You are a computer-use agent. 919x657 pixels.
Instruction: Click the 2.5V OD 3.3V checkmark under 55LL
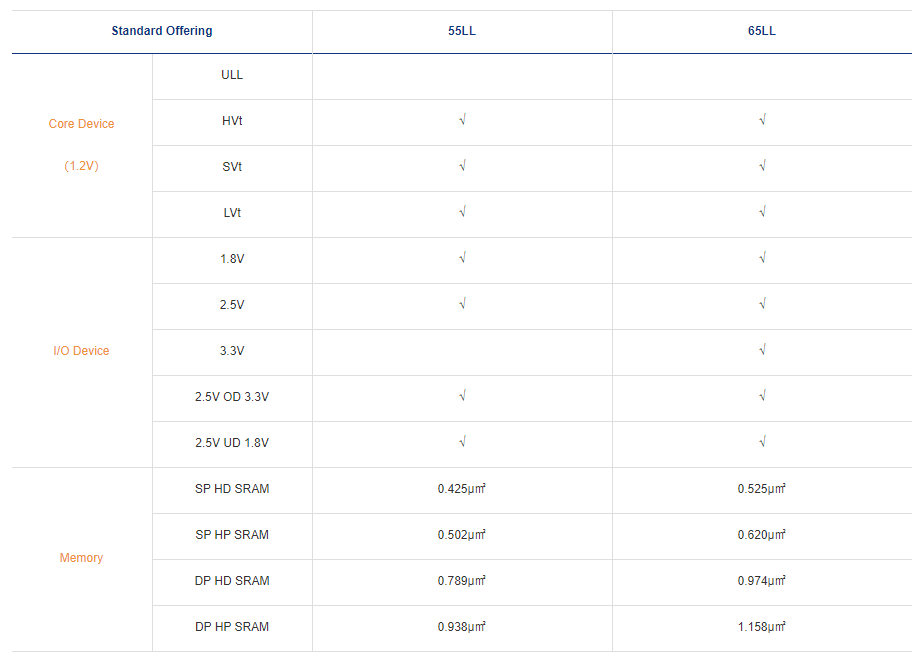[x=462, y=396]
